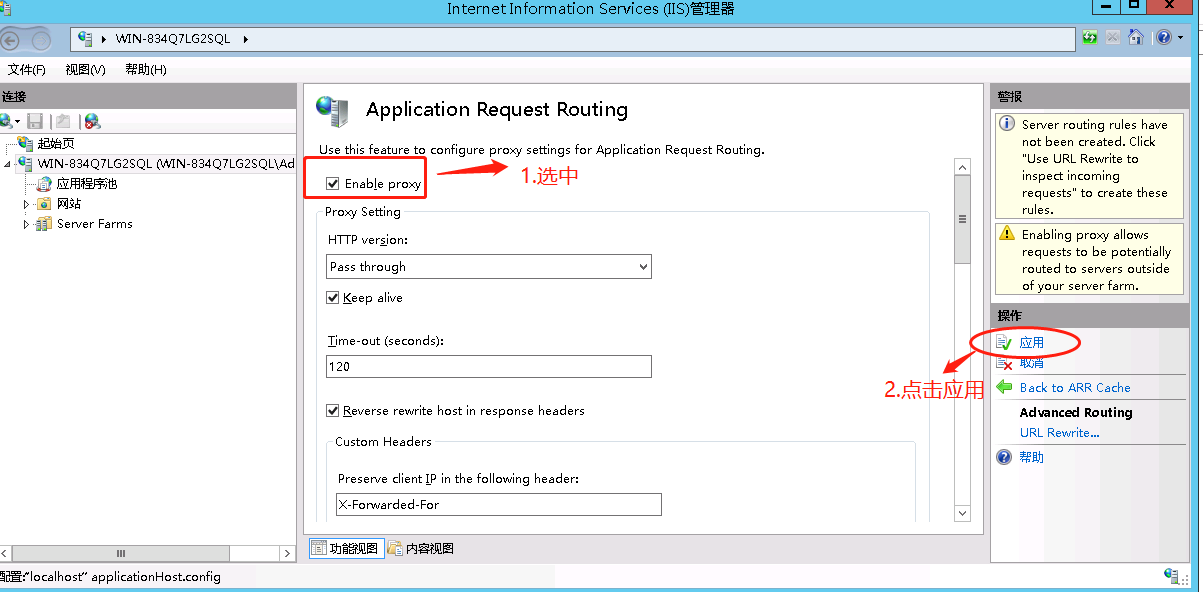The image size is (1203, 592).
Task: Click right arrow of connections horizontal scrollbar
Action: coord(289,553)
